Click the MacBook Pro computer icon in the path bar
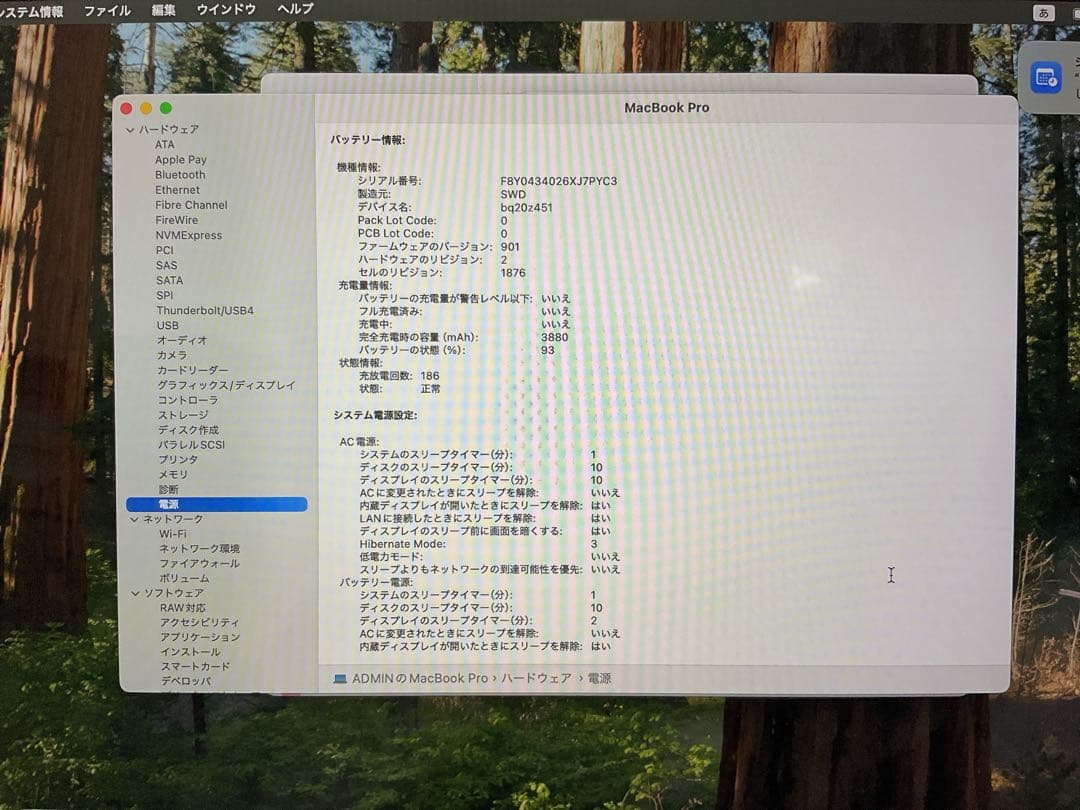The image size is (1080, 810). (x=340, y=678)
